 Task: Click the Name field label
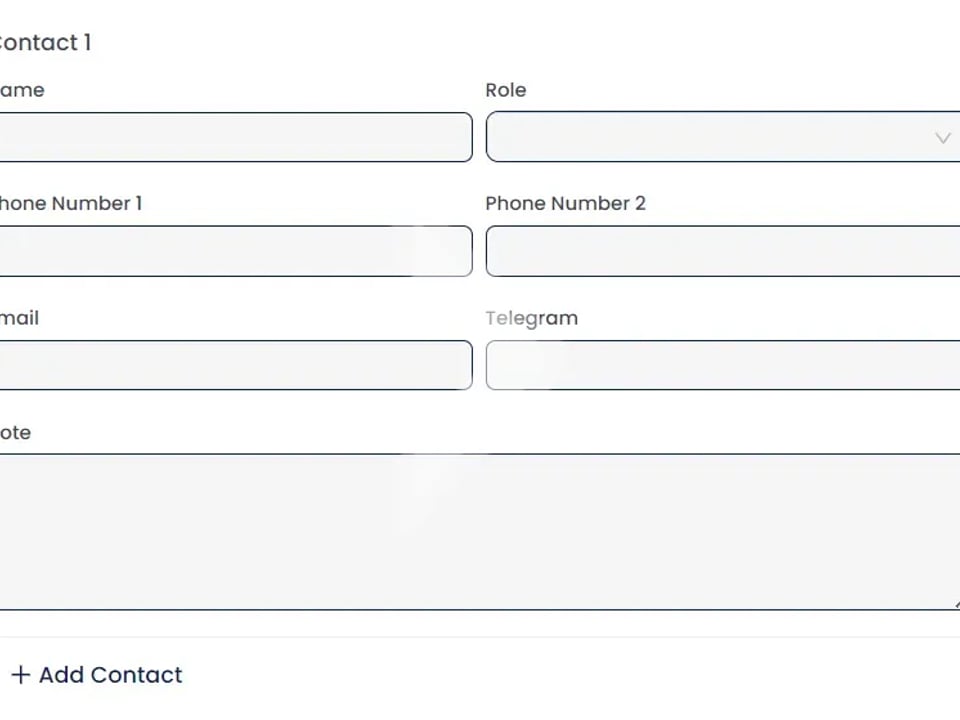(22, 90)
